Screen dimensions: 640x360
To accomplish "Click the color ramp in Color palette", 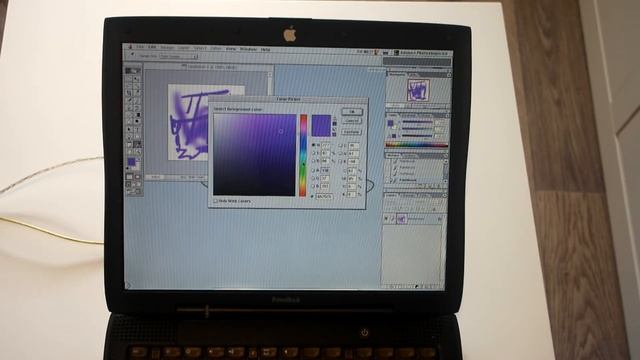I will tap(417, 144).
